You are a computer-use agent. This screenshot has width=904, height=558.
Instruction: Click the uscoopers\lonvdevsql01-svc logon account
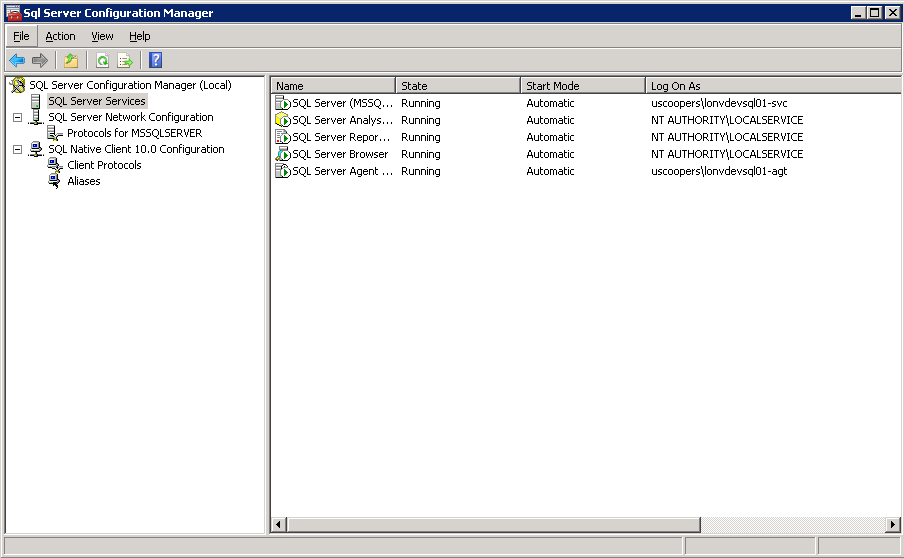[x=719, y=103]
